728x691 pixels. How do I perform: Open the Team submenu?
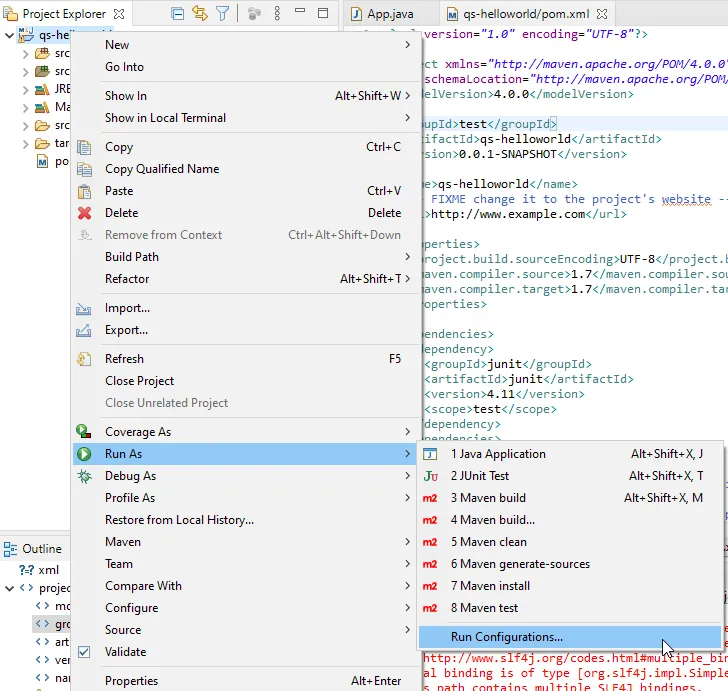coord(246,564)
